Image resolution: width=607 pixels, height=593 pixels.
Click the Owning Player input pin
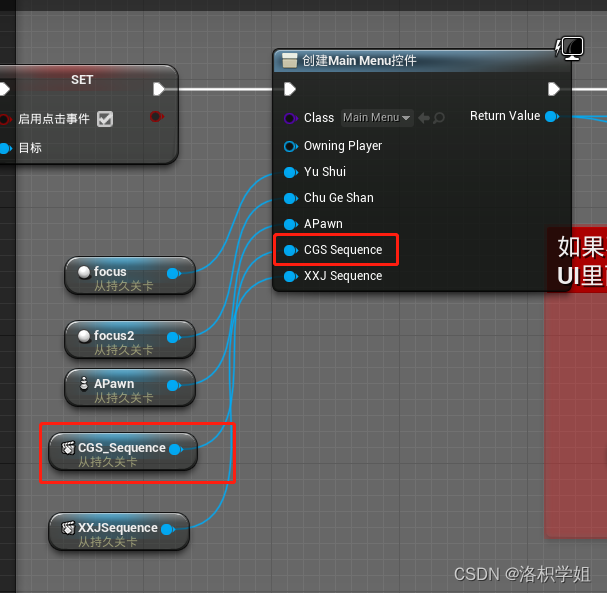(x=291, y=147)
